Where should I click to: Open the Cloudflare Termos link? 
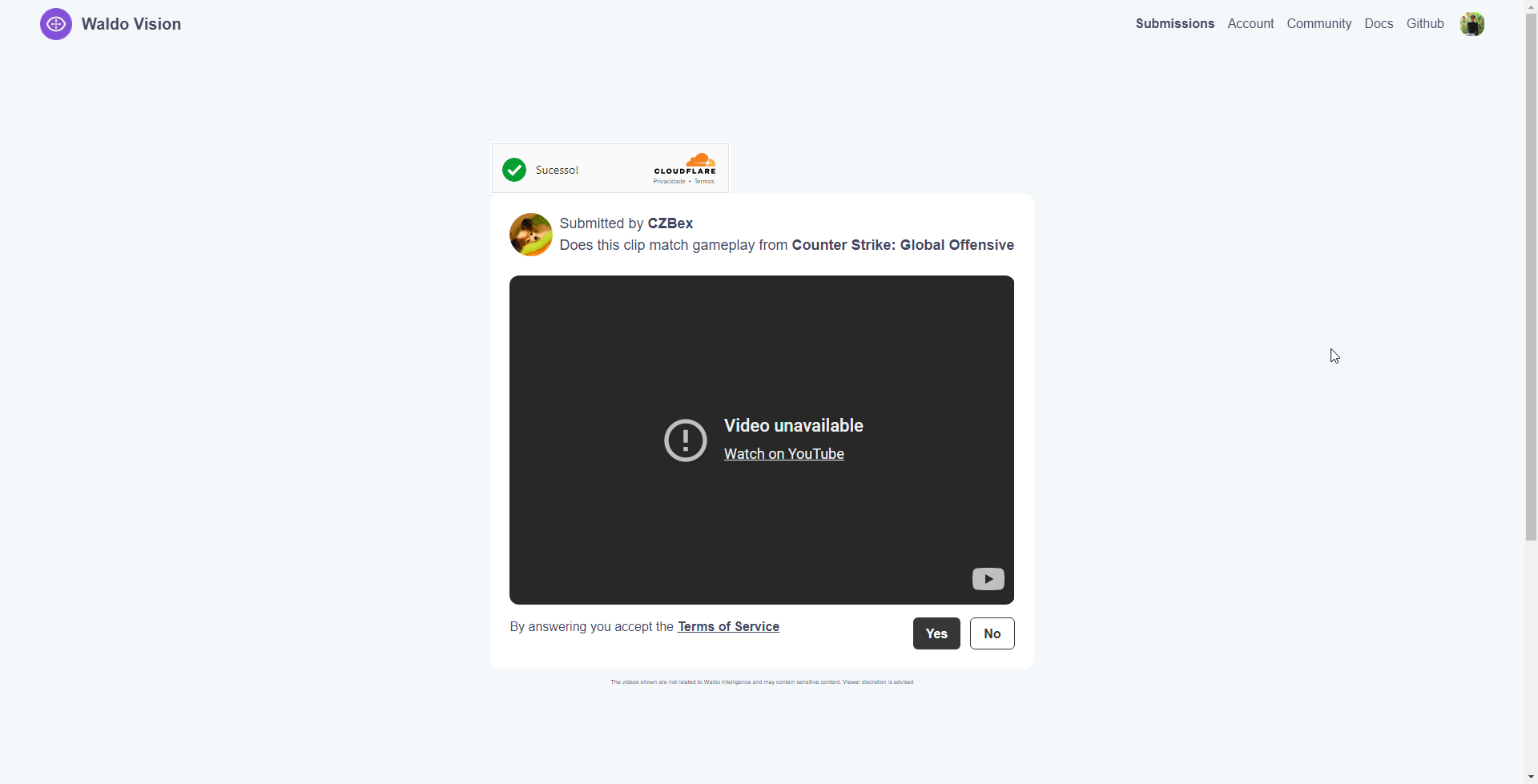[704, 182]
